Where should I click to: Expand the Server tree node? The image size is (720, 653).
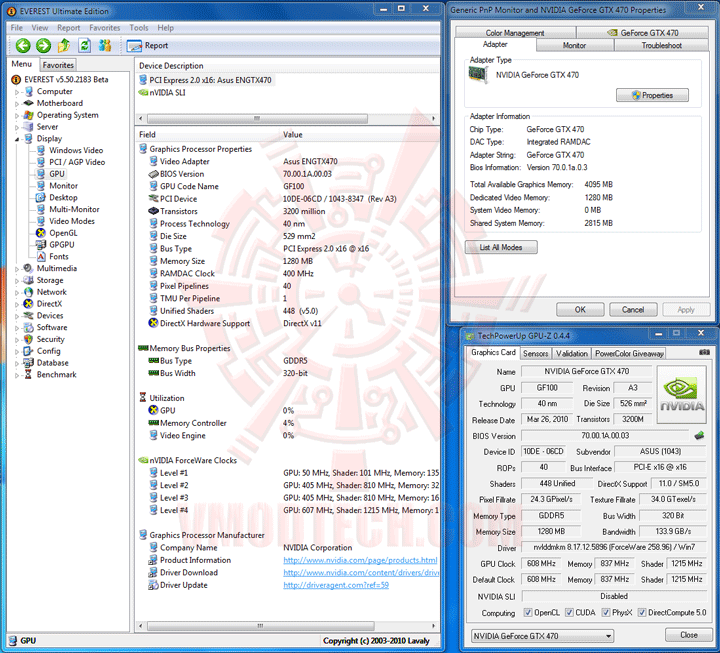17,127
